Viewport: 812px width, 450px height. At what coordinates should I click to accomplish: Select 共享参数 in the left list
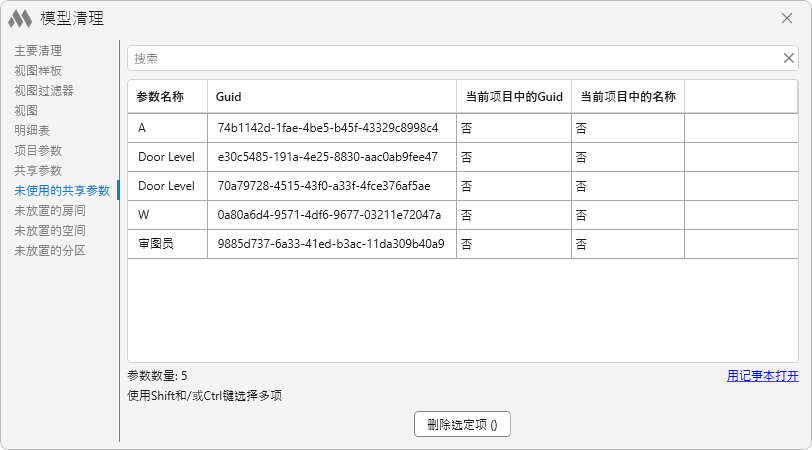(x=38, y=170)
